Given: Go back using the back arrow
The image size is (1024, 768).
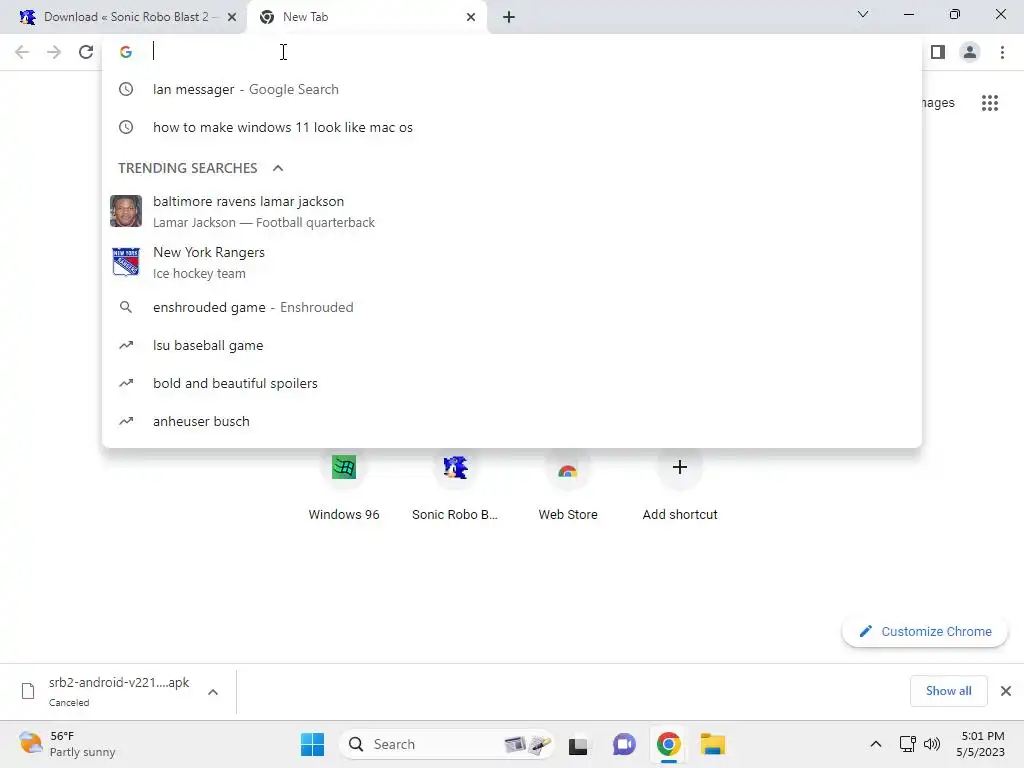Looking at the screenshot, I should pos(22,52).
